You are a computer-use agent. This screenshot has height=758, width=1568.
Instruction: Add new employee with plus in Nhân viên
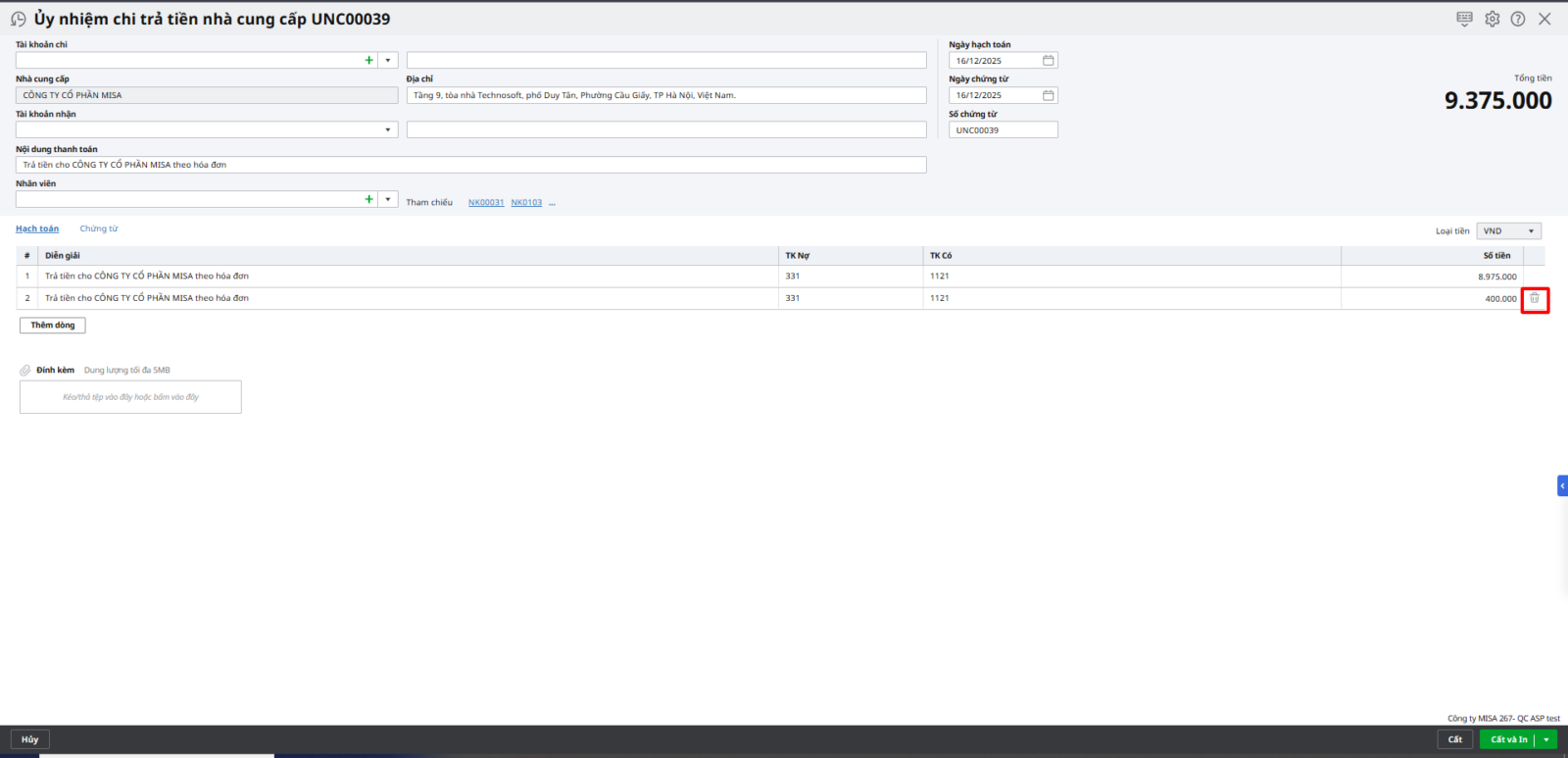[369, 199]
